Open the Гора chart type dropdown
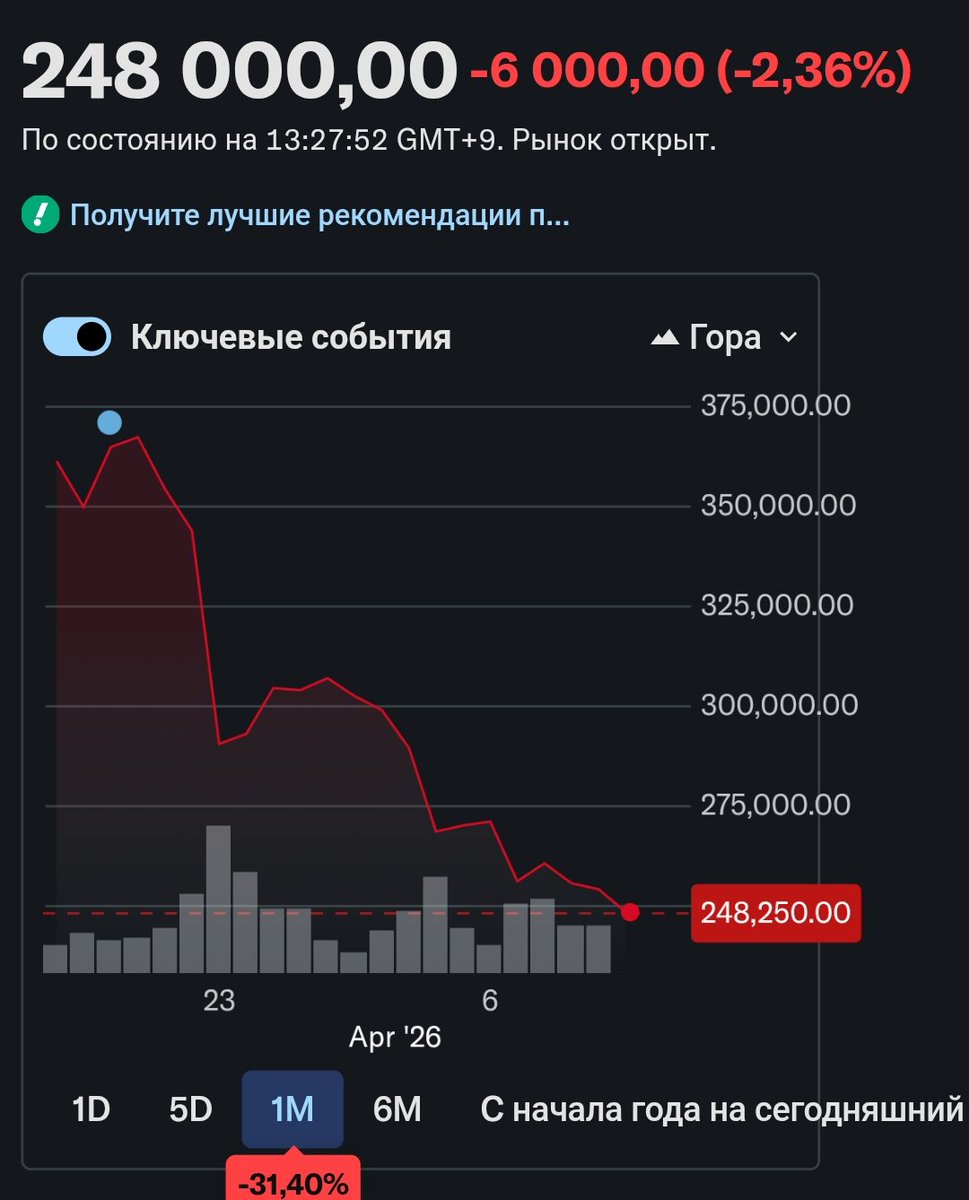Viewport: 969px width, 1200px height. (724, 337)
